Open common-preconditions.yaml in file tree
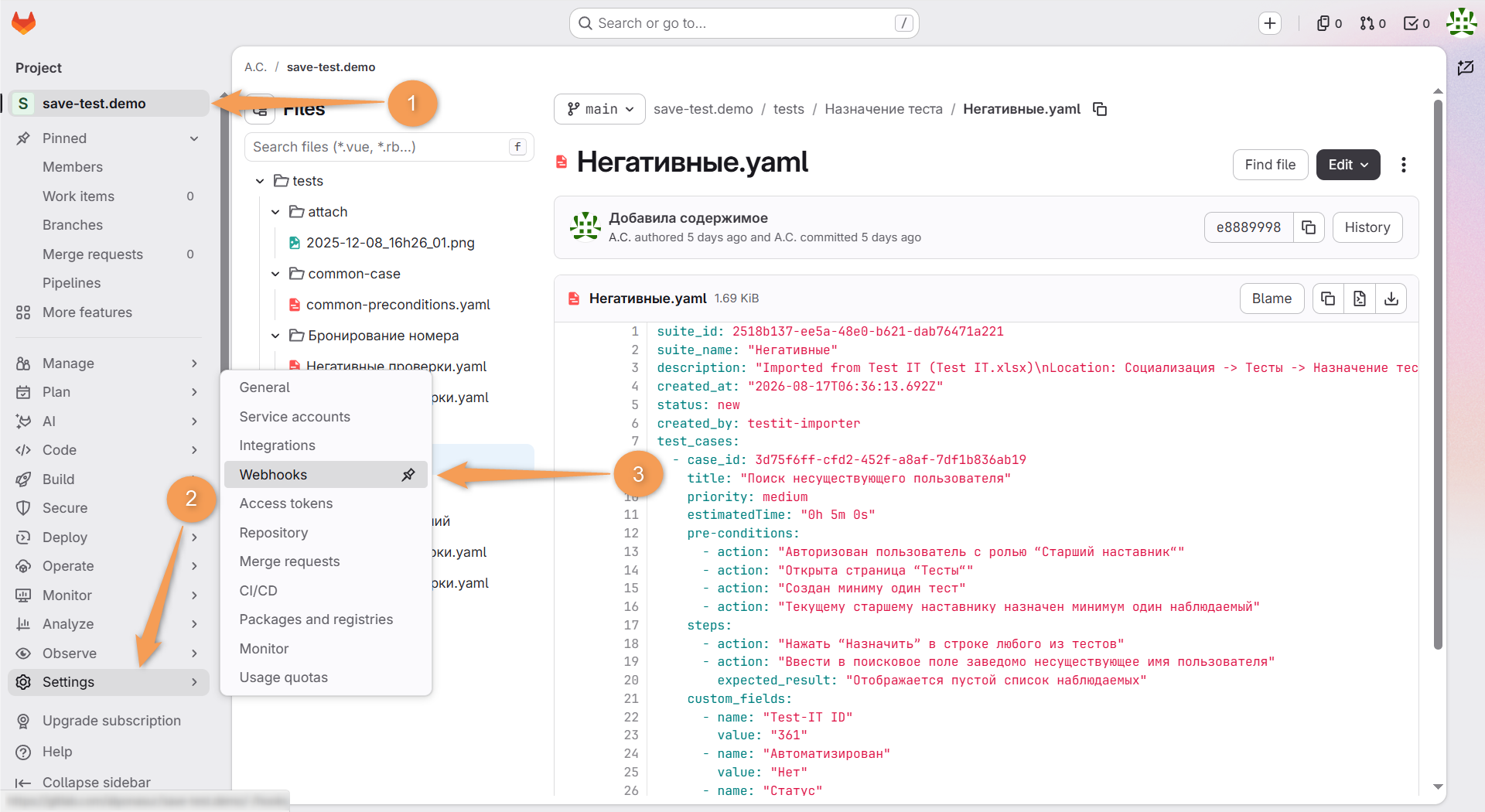 click(398, 305)
